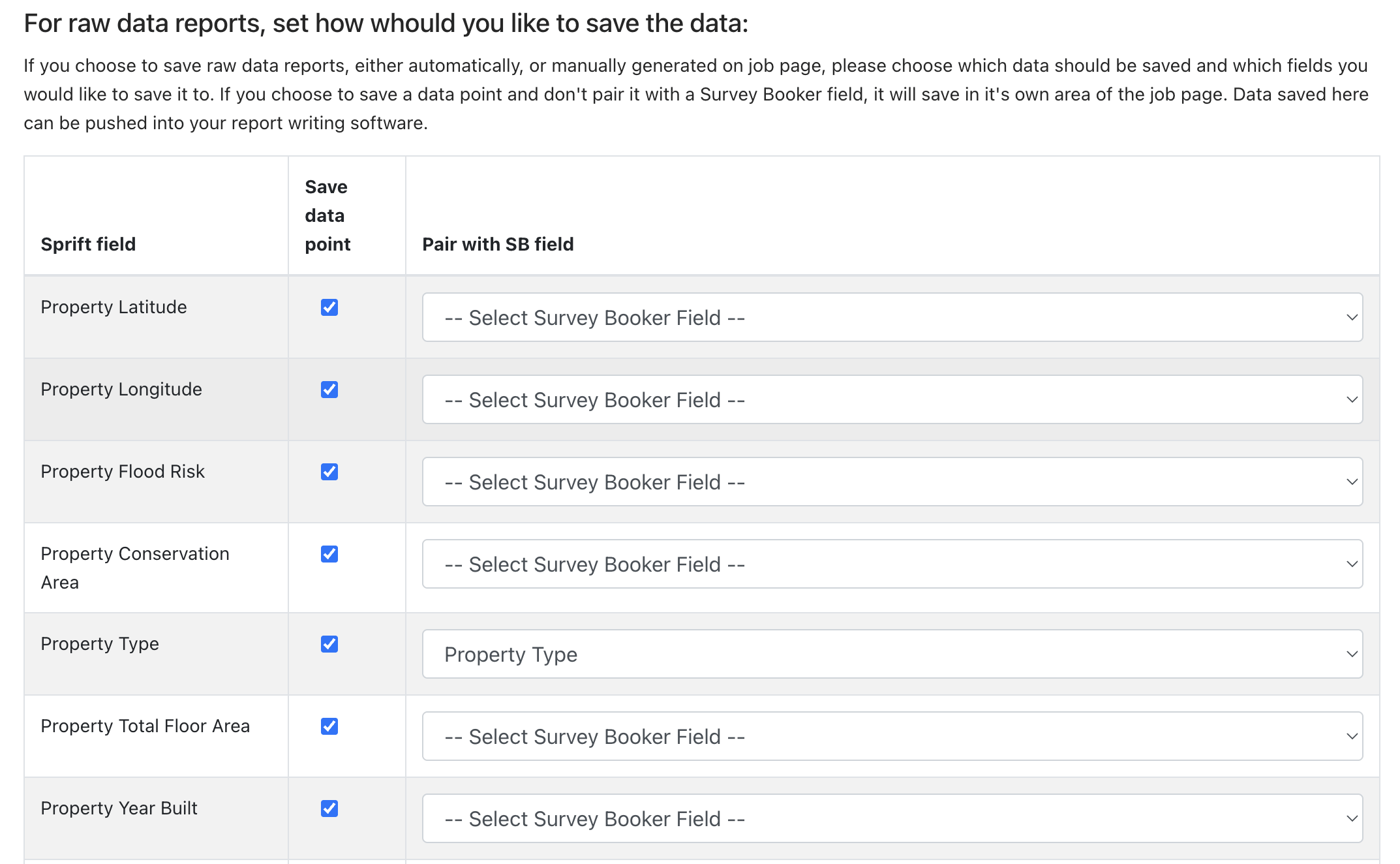
Task: Open SB field dropdown for Property Conservation Area
Action: tap(892, 564)
